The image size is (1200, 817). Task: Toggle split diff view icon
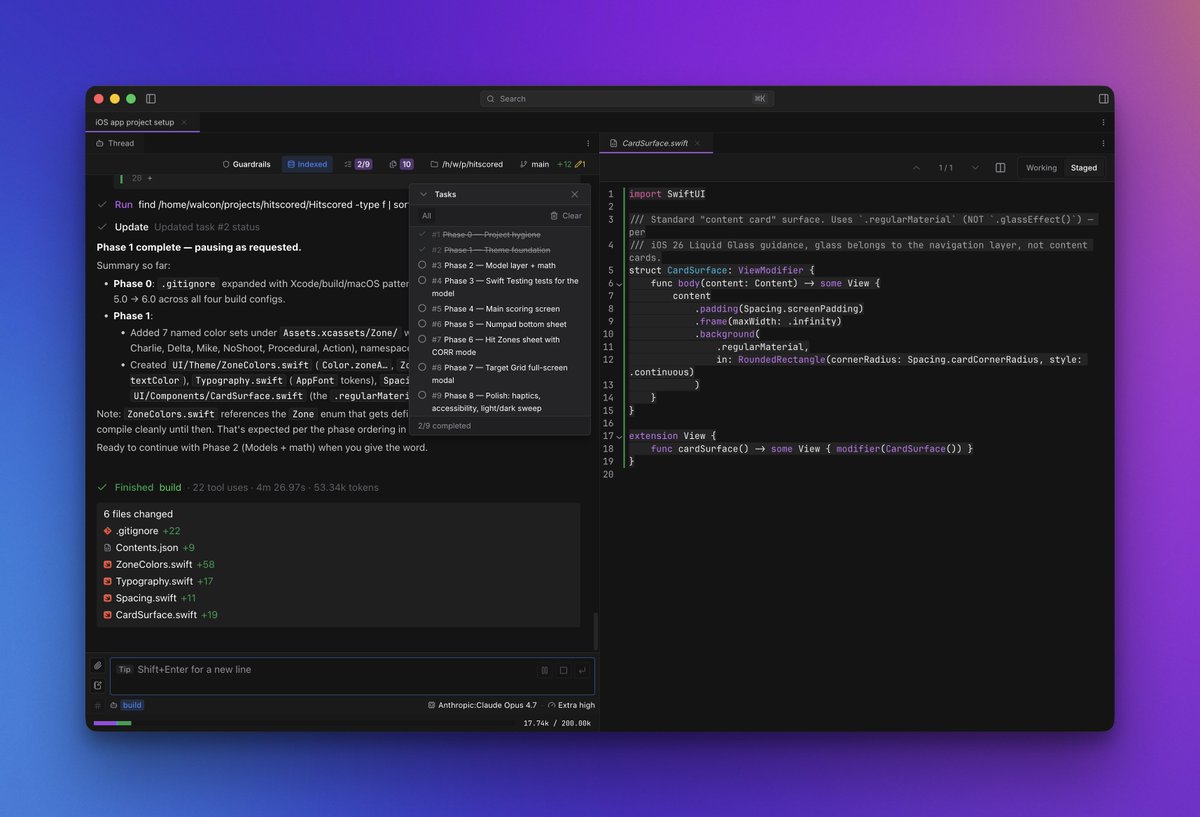[1001, 168]
